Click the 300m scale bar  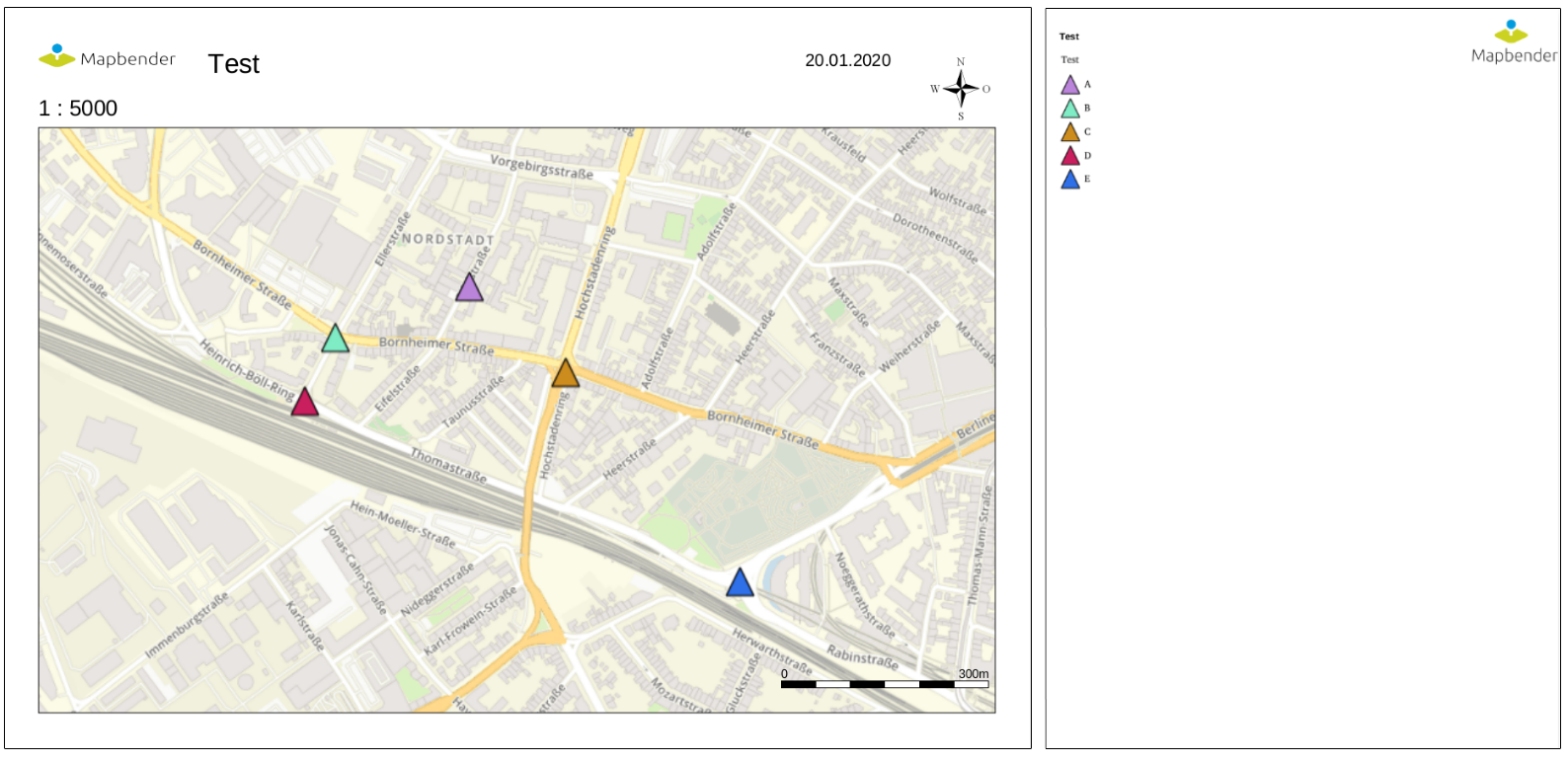pyautogui.click(x=884, y=683)
